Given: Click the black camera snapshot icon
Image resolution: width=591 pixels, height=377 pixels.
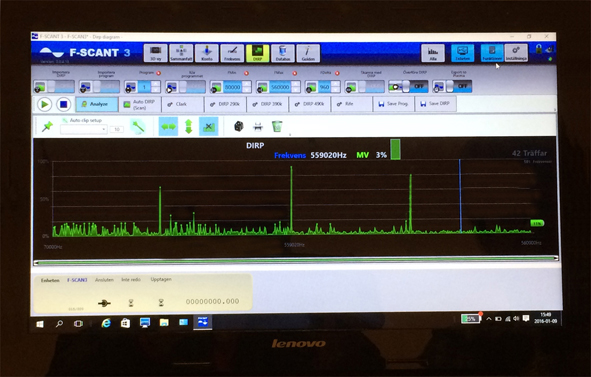Looking at the screenshot, I should [239, 126].
